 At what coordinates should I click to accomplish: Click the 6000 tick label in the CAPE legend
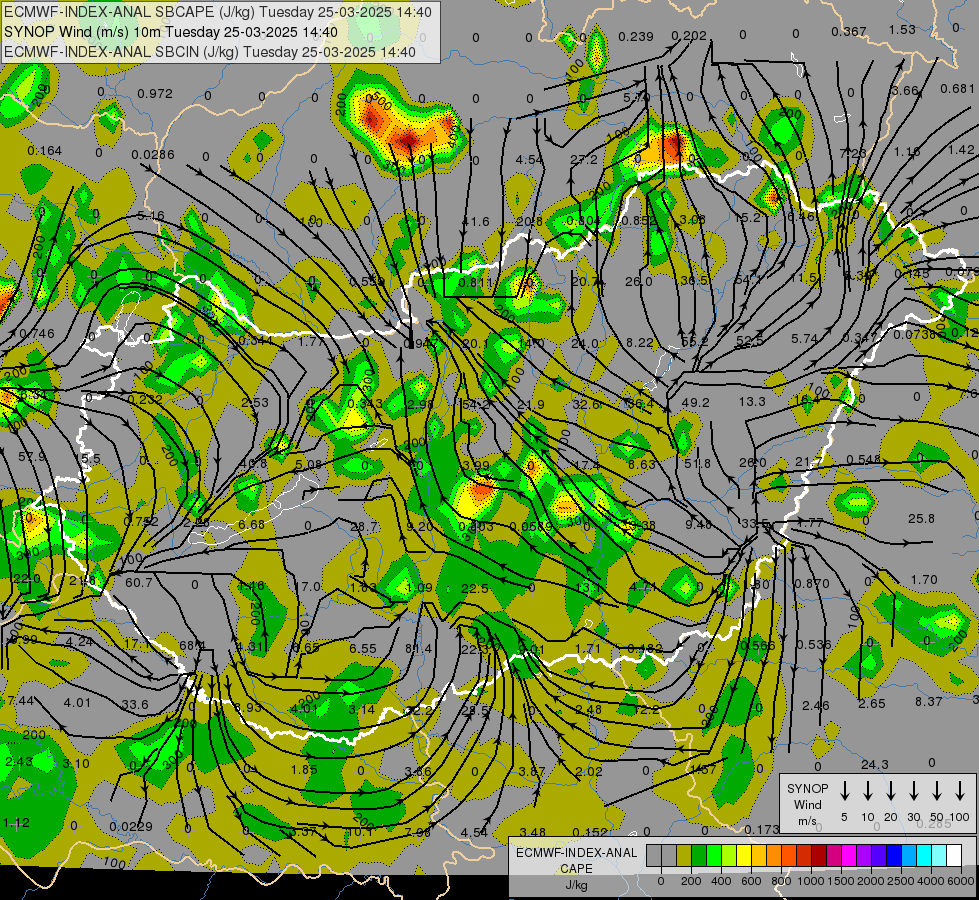(961, 881)
